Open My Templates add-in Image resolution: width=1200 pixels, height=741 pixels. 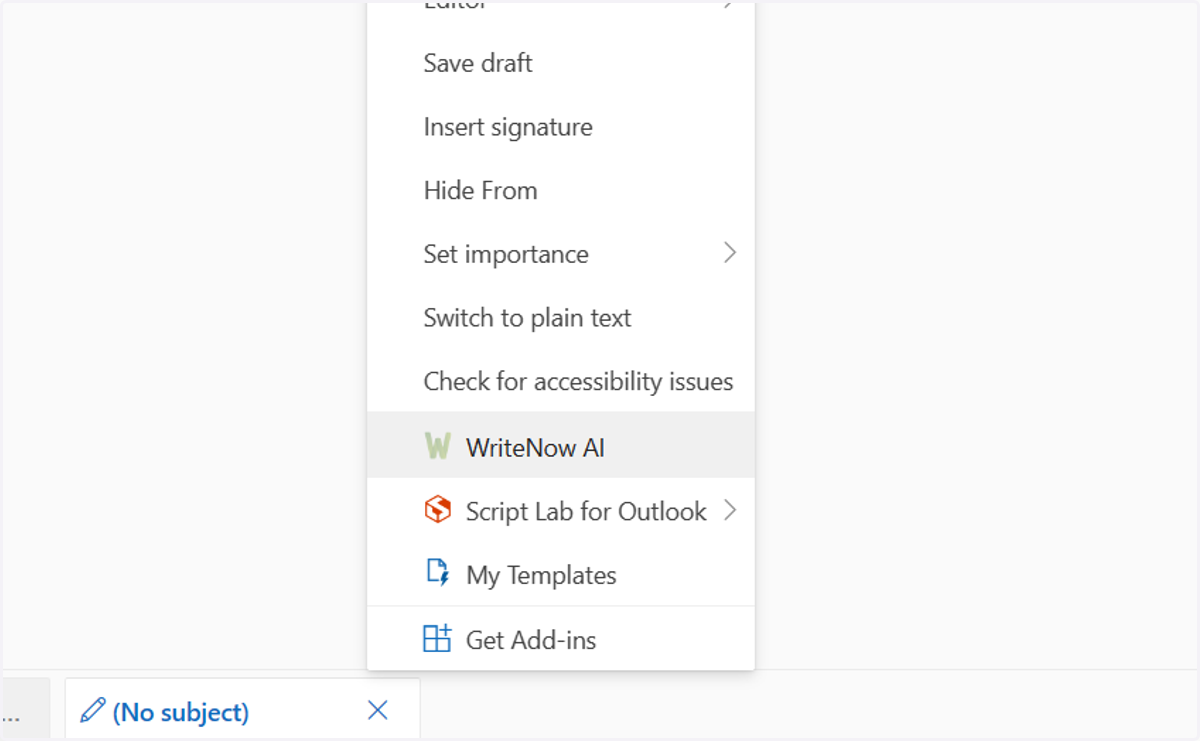click(x=561, y=575)
